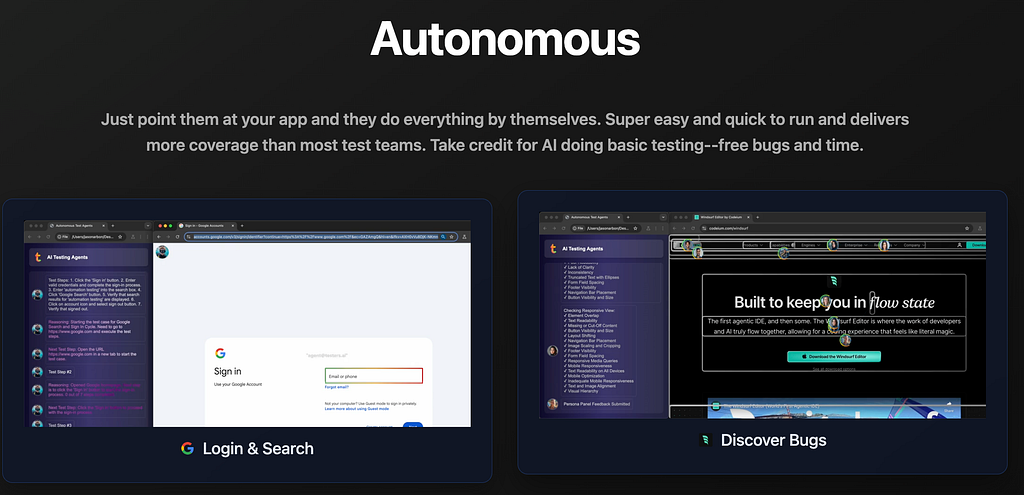This screenshot has height=495, width=1024.
Task: Click the 'Image Scaling and Cropping' check item
Action: pos(592,346)
